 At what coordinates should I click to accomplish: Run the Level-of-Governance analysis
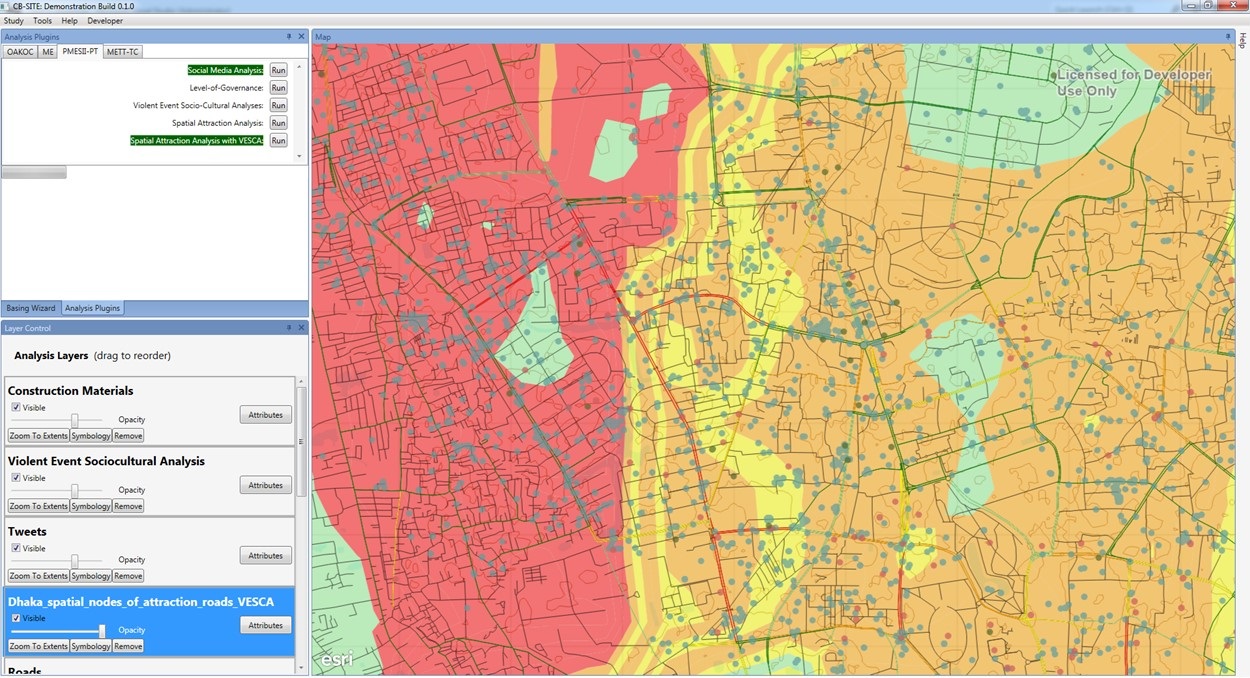[x=278, y=88]
